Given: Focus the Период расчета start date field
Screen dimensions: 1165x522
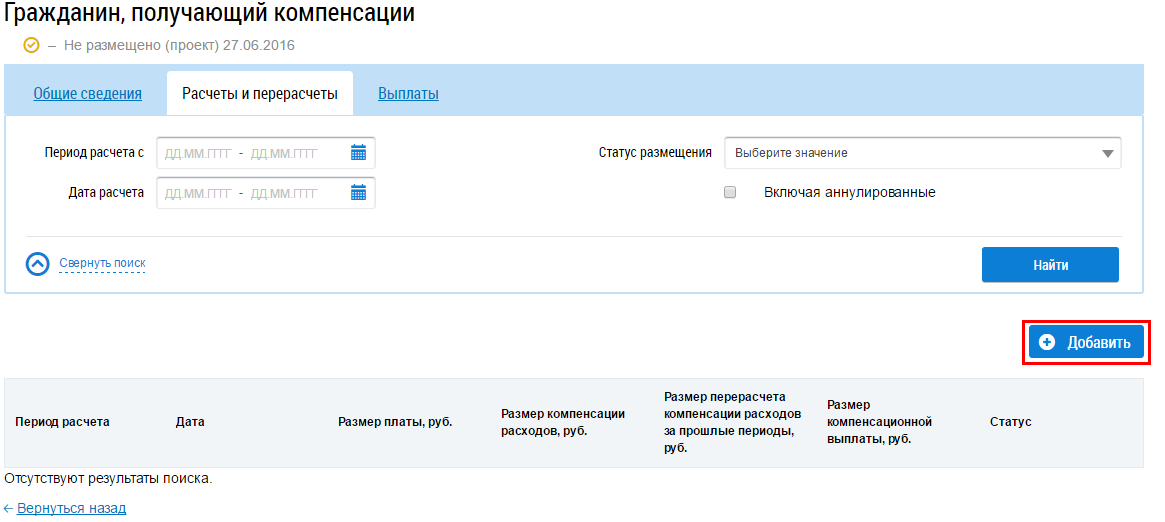Looking at the screenshot, I should (198, 153).
